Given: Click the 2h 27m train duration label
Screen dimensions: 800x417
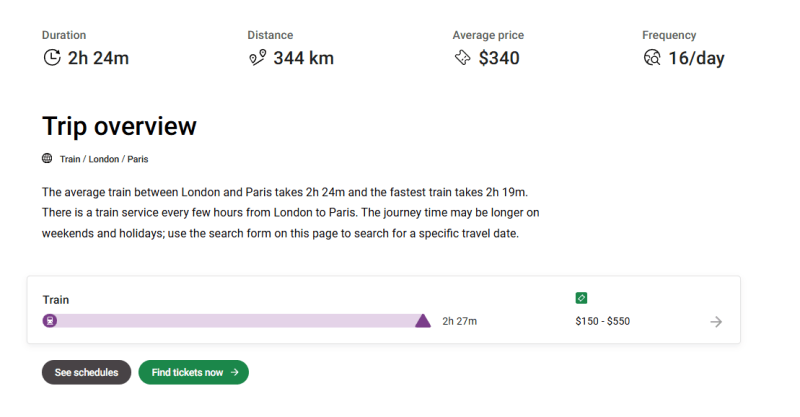Looking at the screenshot, I should [x=460, y=321].
